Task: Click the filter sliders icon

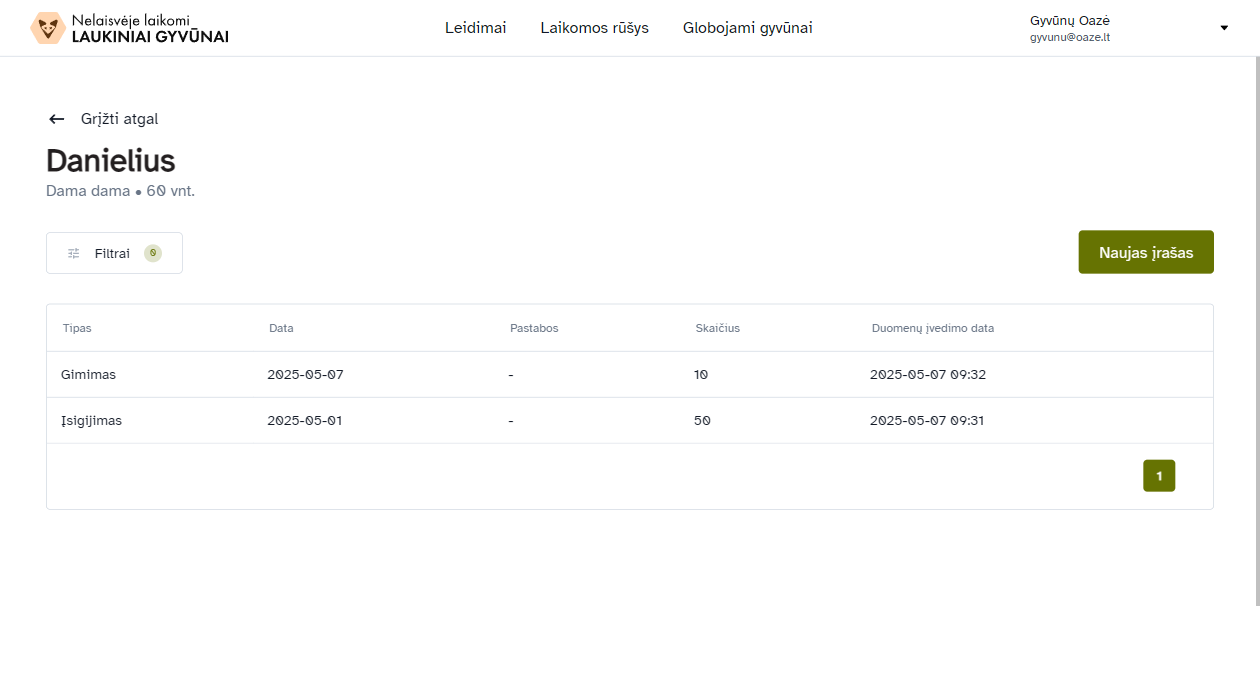Action: 73,253
